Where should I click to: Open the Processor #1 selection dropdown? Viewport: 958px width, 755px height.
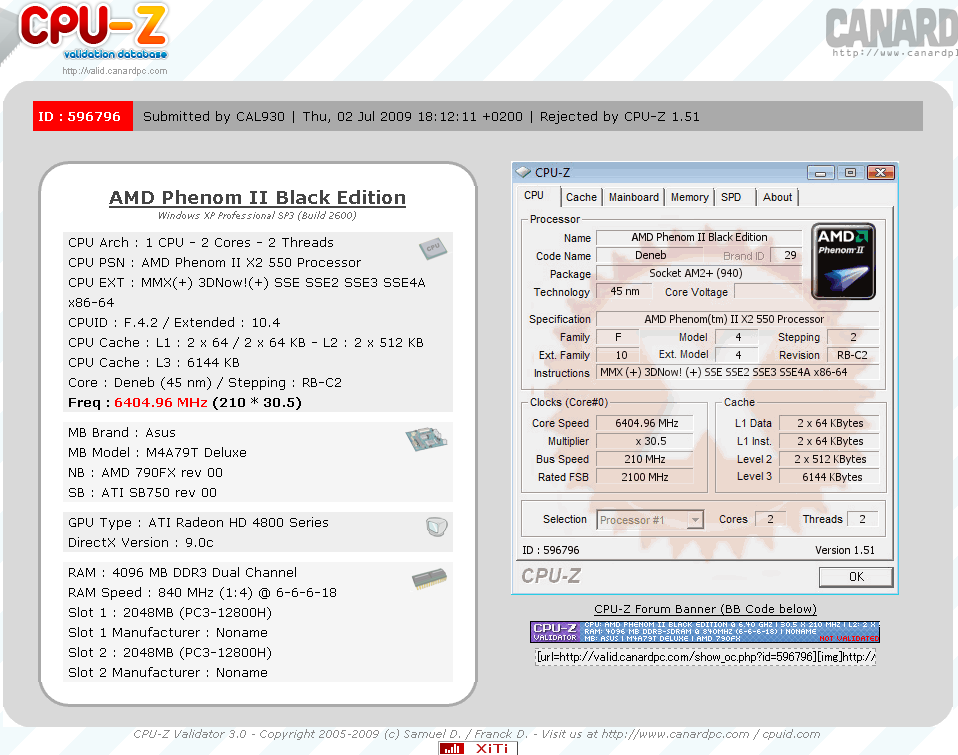click(650, 520)
